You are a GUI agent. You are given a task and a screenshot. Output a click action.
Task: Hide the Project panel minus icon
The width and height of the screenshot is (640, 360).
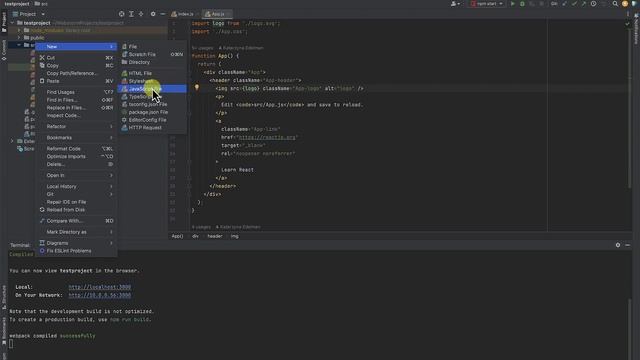[x=162, y=14]
